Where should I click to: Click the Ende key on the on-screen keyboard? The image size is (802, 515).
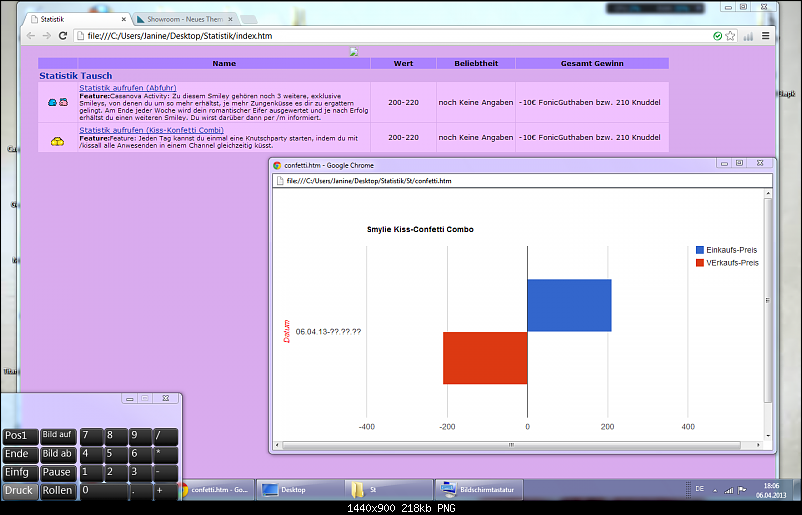[20, 454]
